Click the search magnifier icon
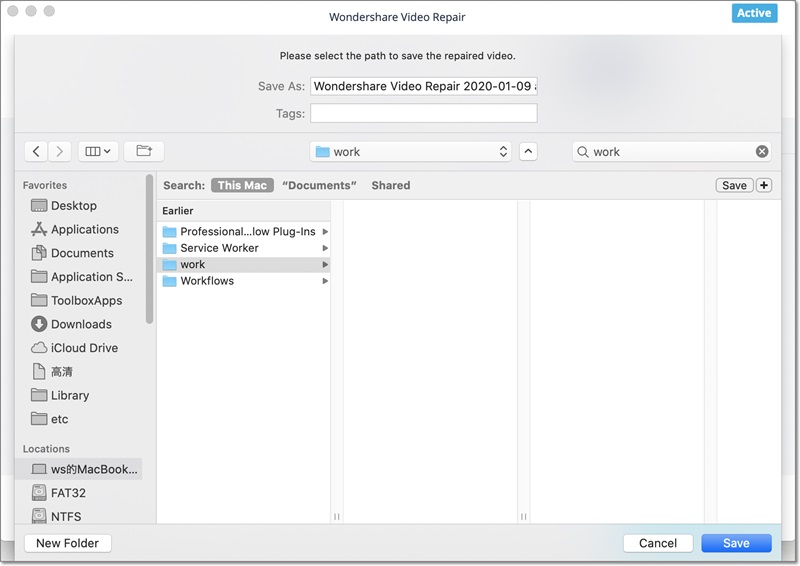This screenshot has width=800, height=566. tap(582, 152)
